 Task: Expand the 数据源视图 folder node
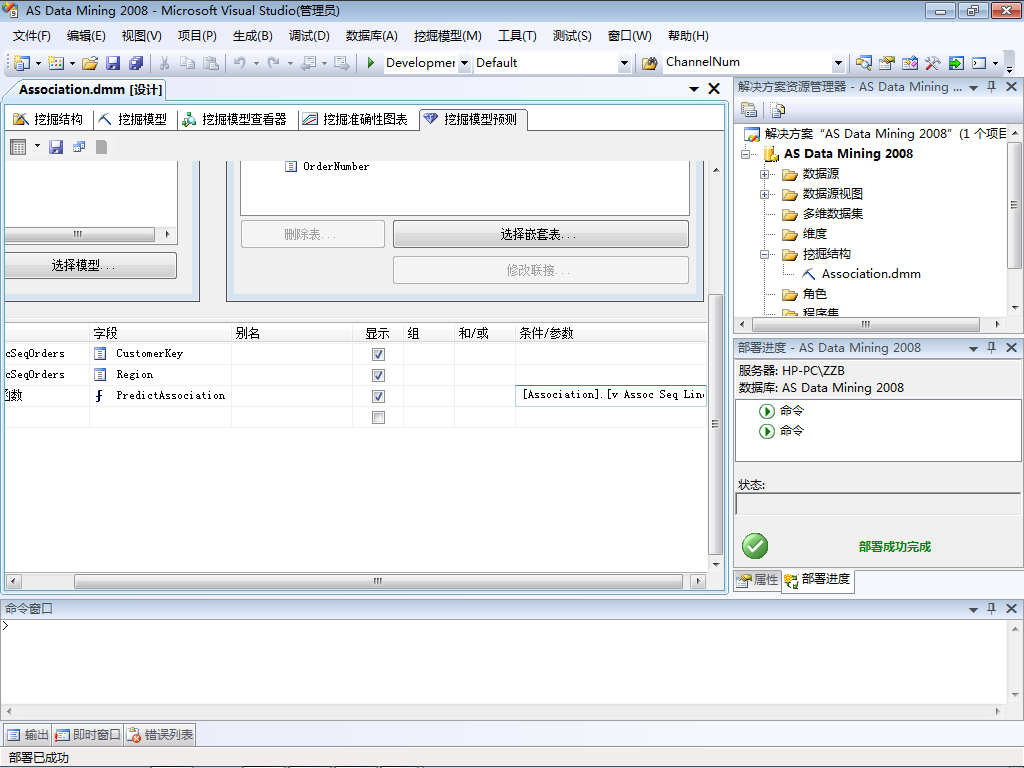764,194
